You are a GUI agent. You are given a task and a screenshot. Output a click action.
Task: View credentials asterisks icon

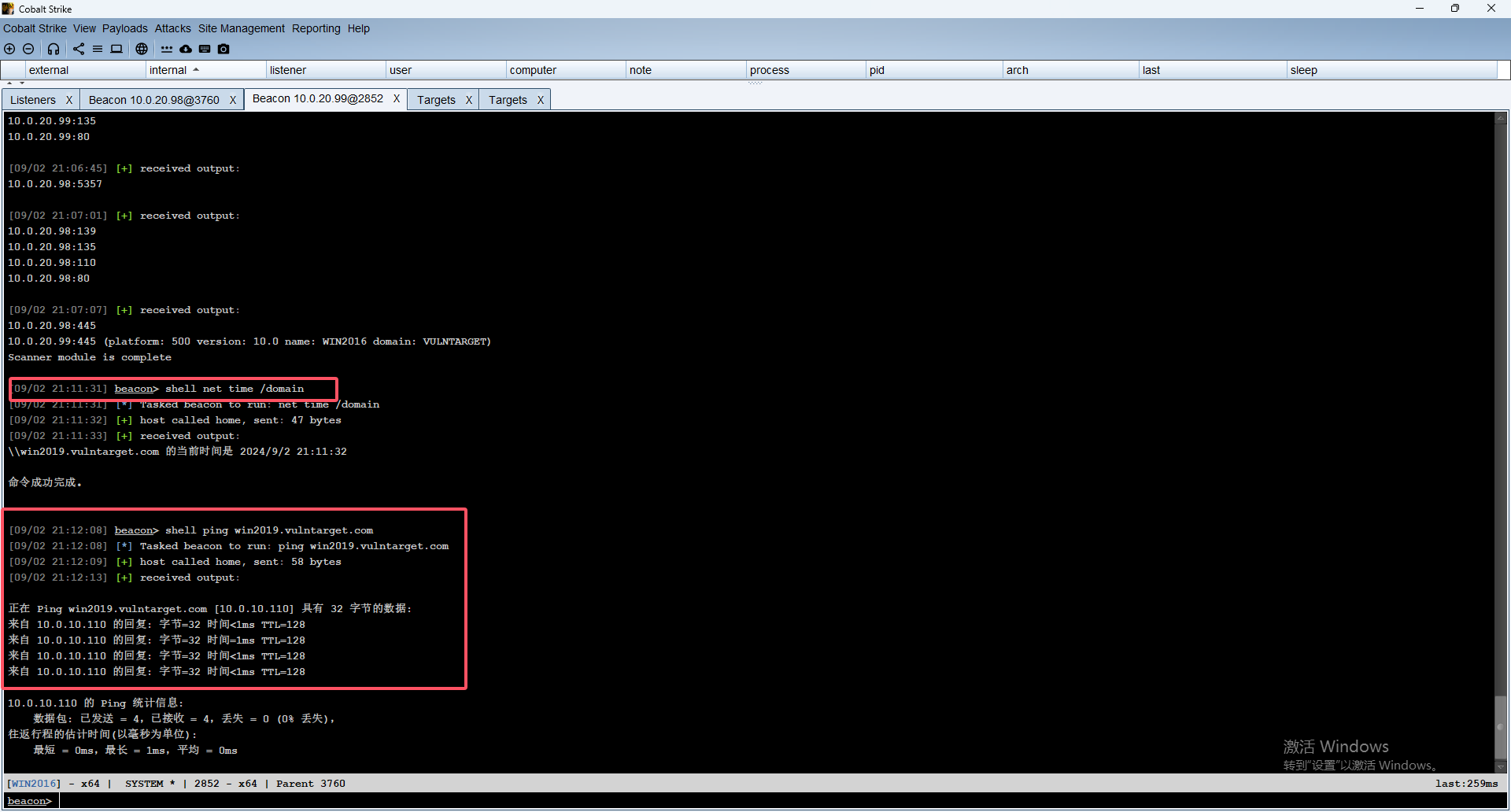(167, 49)
